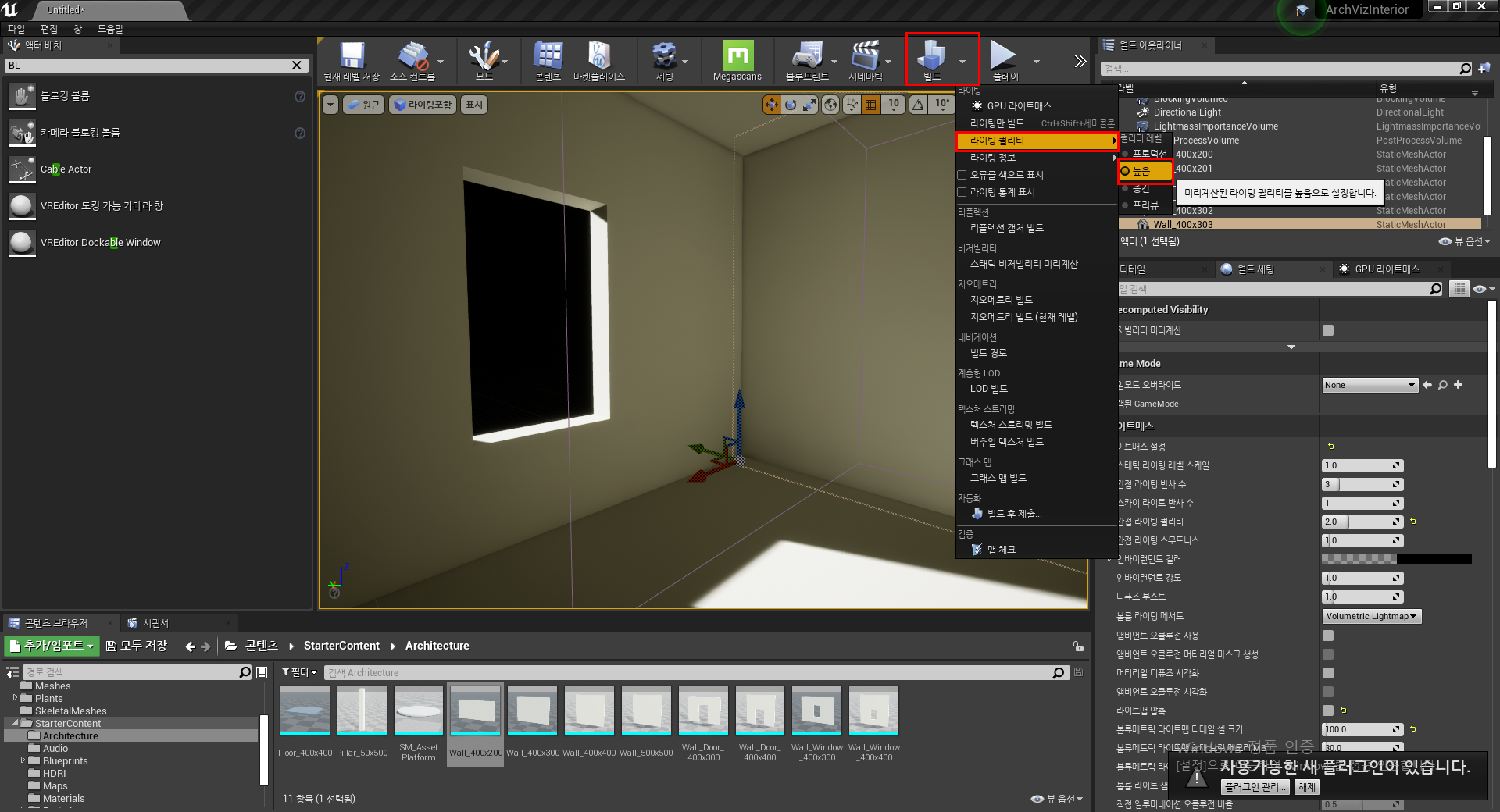This screenshot has width=1500, height=812.
Task: Clear the BL search text with X
Action: (297, 66)
